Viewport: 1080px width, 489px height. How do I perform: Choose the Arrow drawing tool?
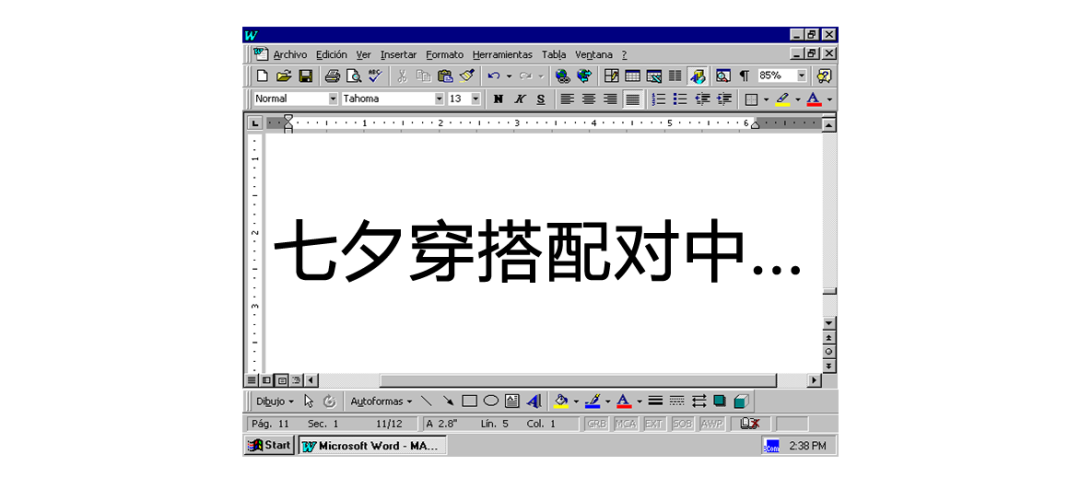448,401
